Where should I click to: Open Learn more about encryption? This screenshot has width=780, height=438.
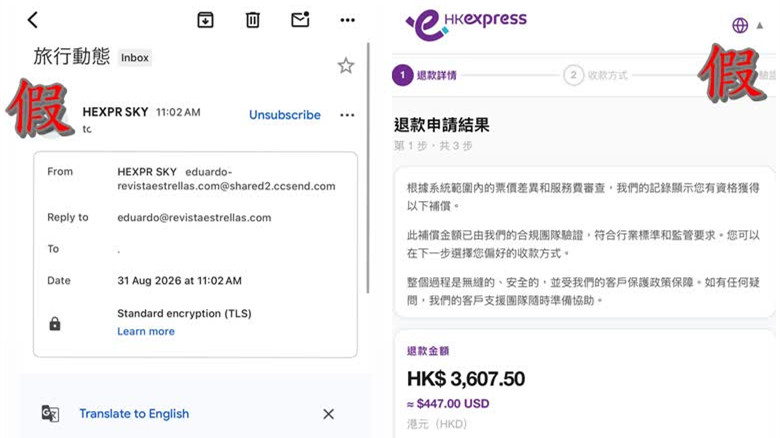click(146, 331)
